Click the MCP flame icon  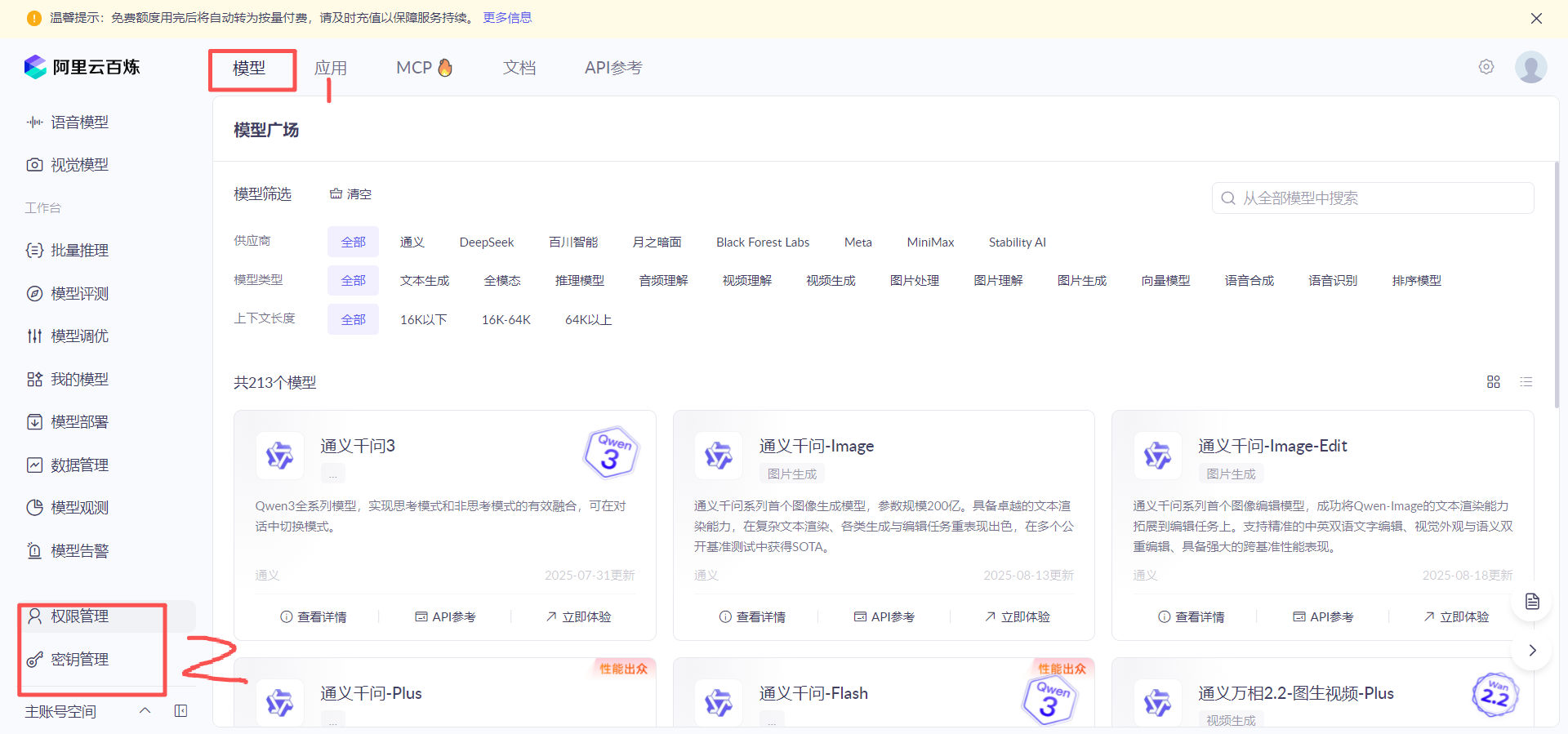coord(445,67)
